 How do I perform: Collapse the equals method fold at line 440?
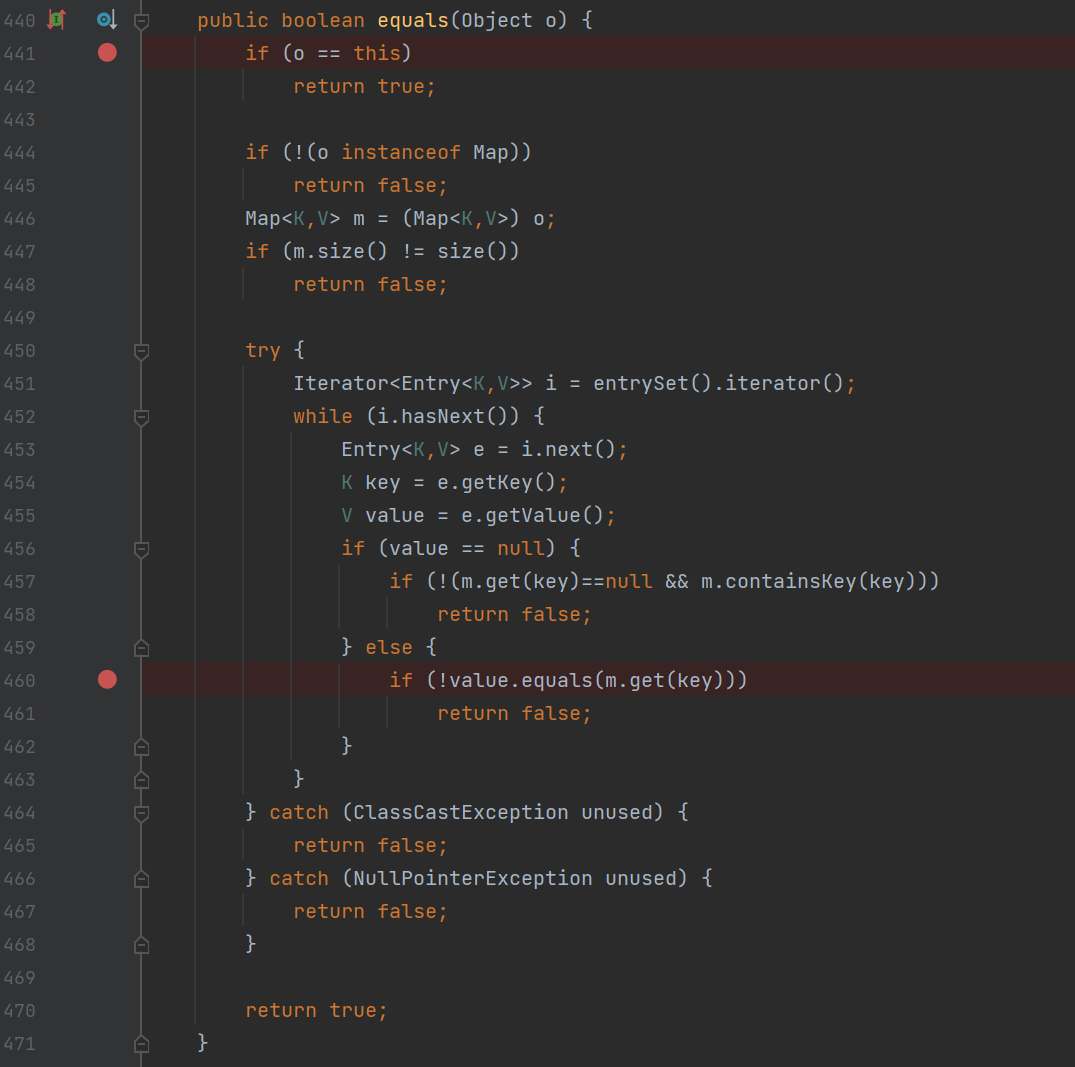pos(141,21)
